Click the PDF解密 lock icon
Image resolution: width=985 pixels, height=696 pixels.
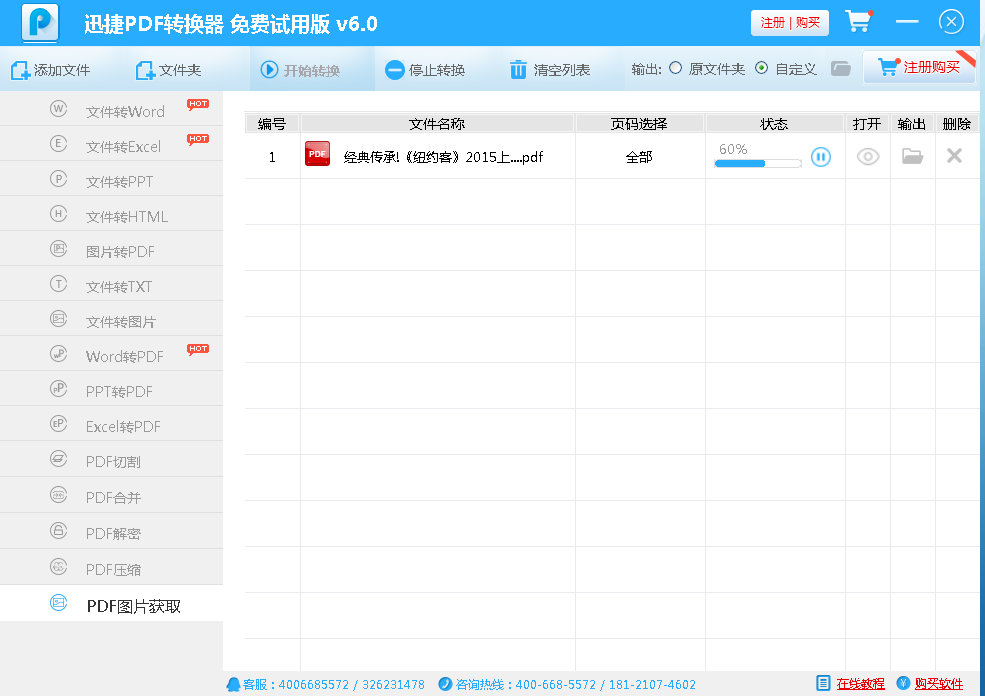(58, 531)
